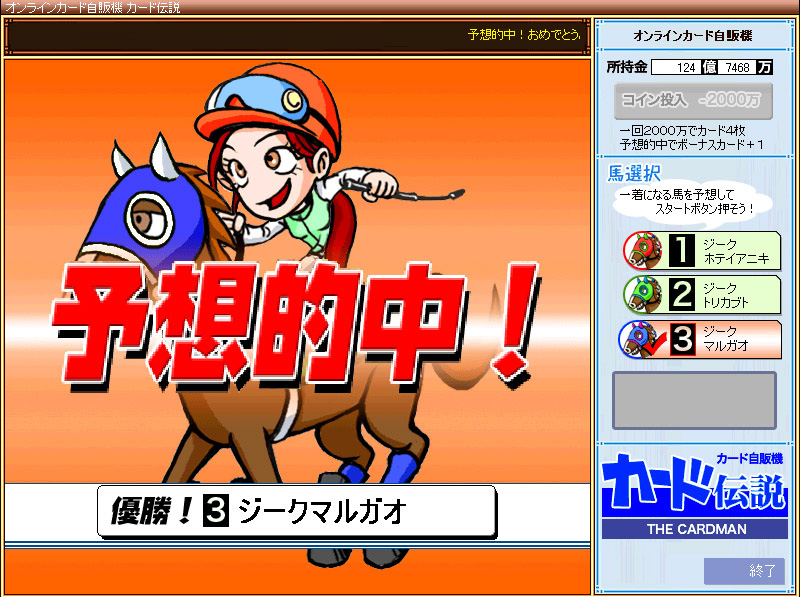Viewport: 800px width, 597px height.
Task: Click the number 3 badge in winner banner
Action: pos(217,512)
